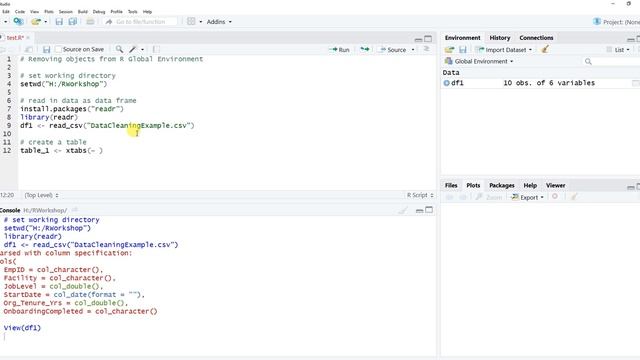Minimize the source editor pane
Viewport: 640px width, 360px height.
[x=418, y=39]
